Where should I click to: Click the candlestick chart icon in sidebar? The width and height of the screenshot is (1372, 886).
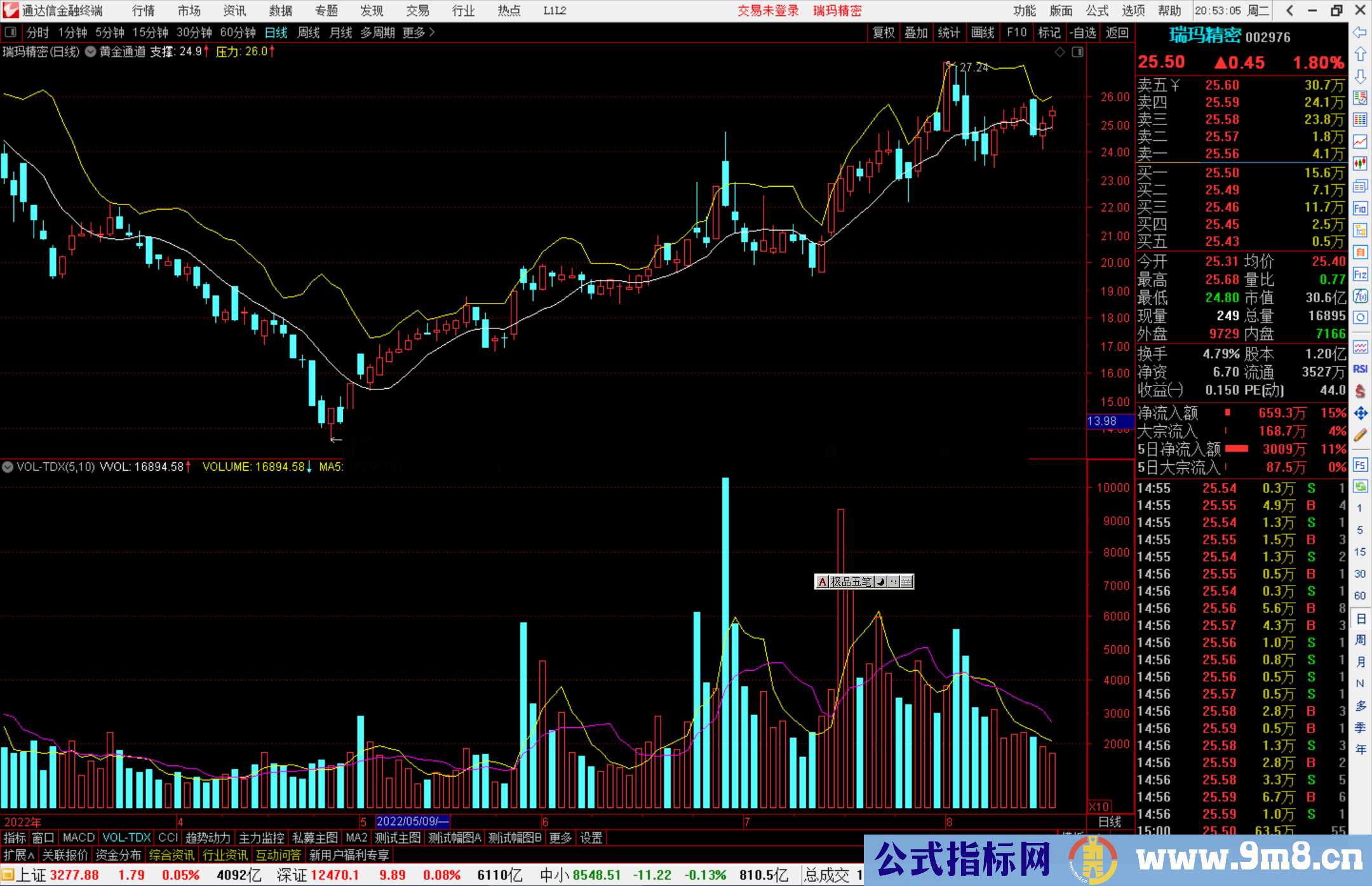coord(1359,164)
